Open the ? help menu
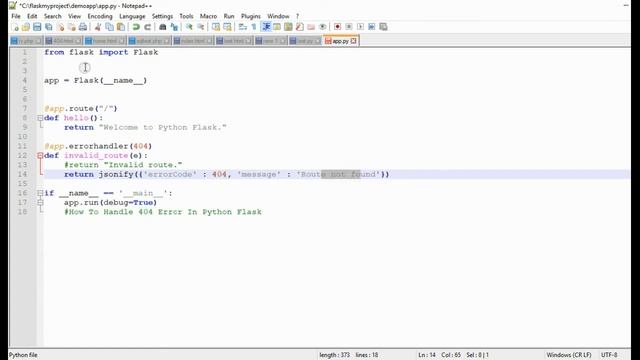The width and height of the screenshot is (640, 360). (298, 16)
